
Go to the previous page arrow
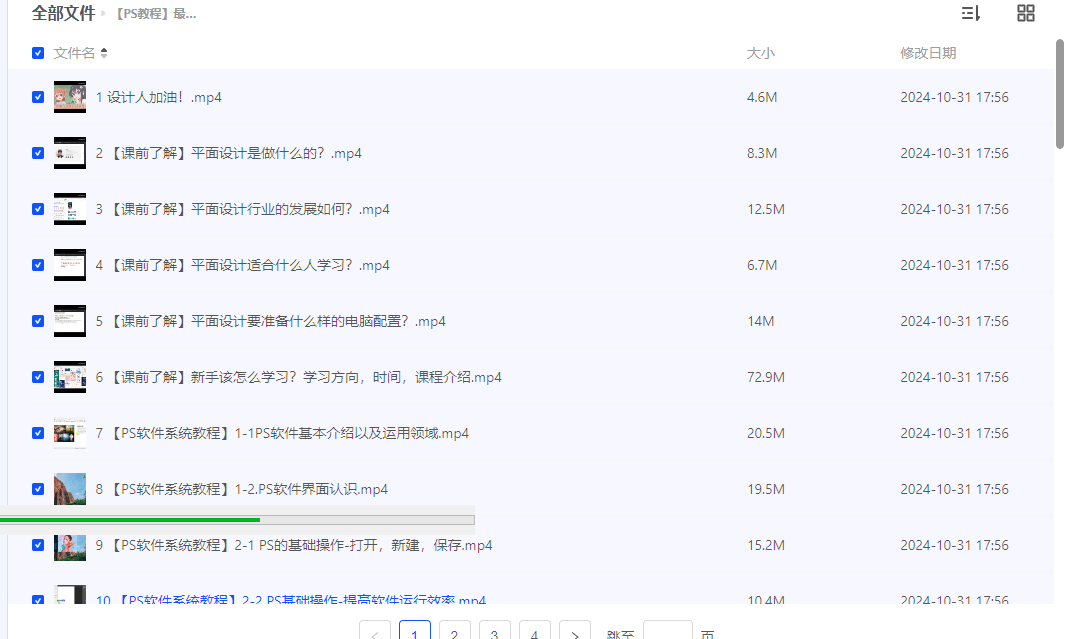click(375, 630)
